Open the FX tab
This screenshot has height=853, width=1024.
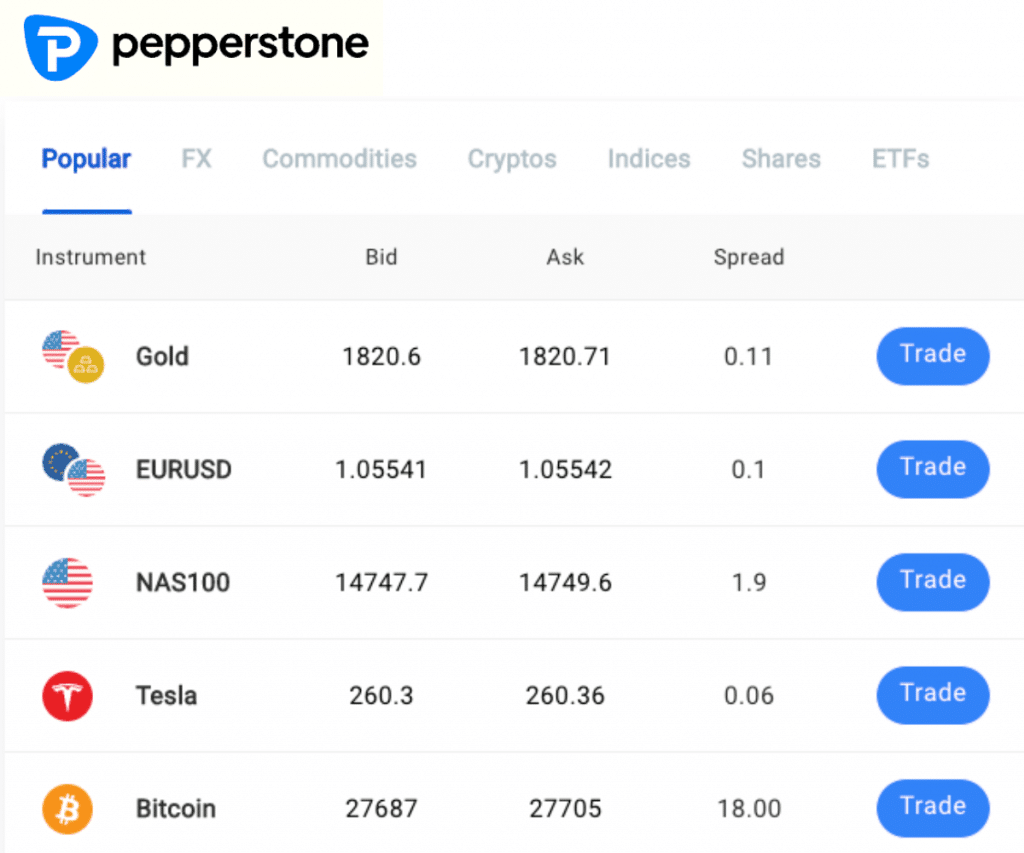tap(196, 159)
